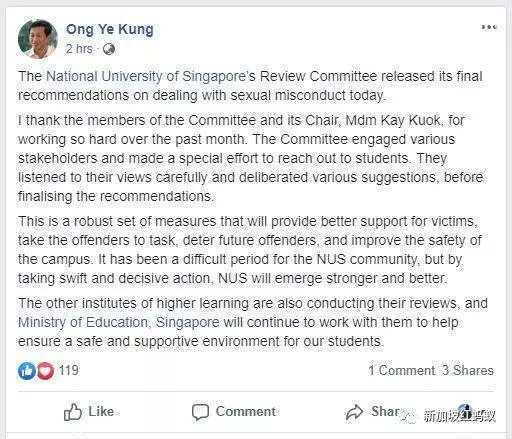Click Ong Ye Kung's profile picture

[x=38, y=39]
